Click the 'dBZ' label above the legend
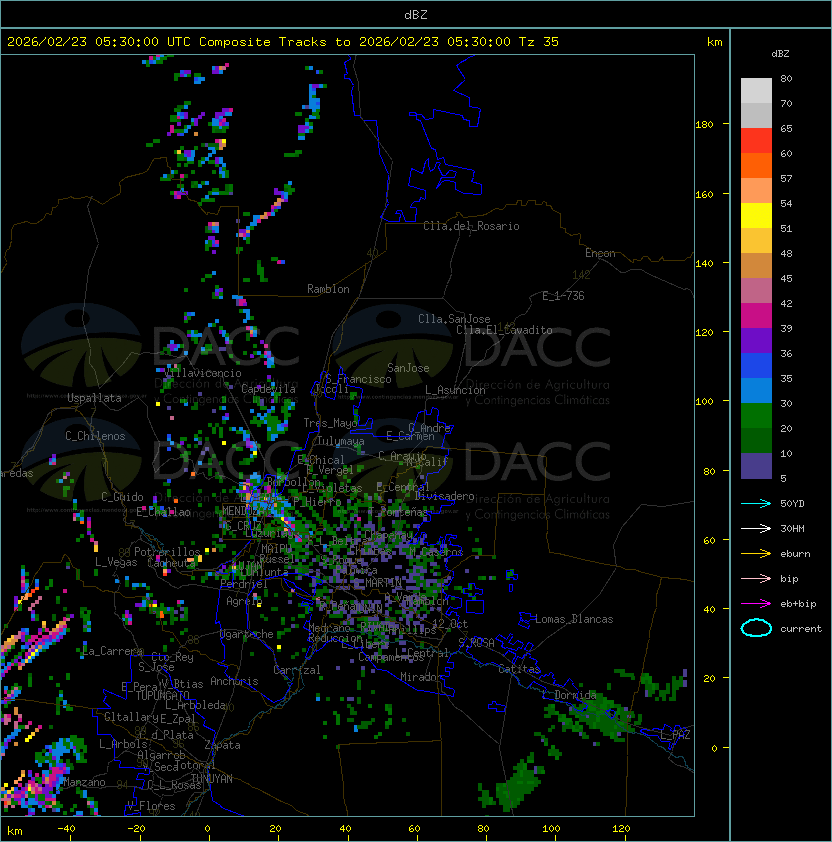 (780, 54)
